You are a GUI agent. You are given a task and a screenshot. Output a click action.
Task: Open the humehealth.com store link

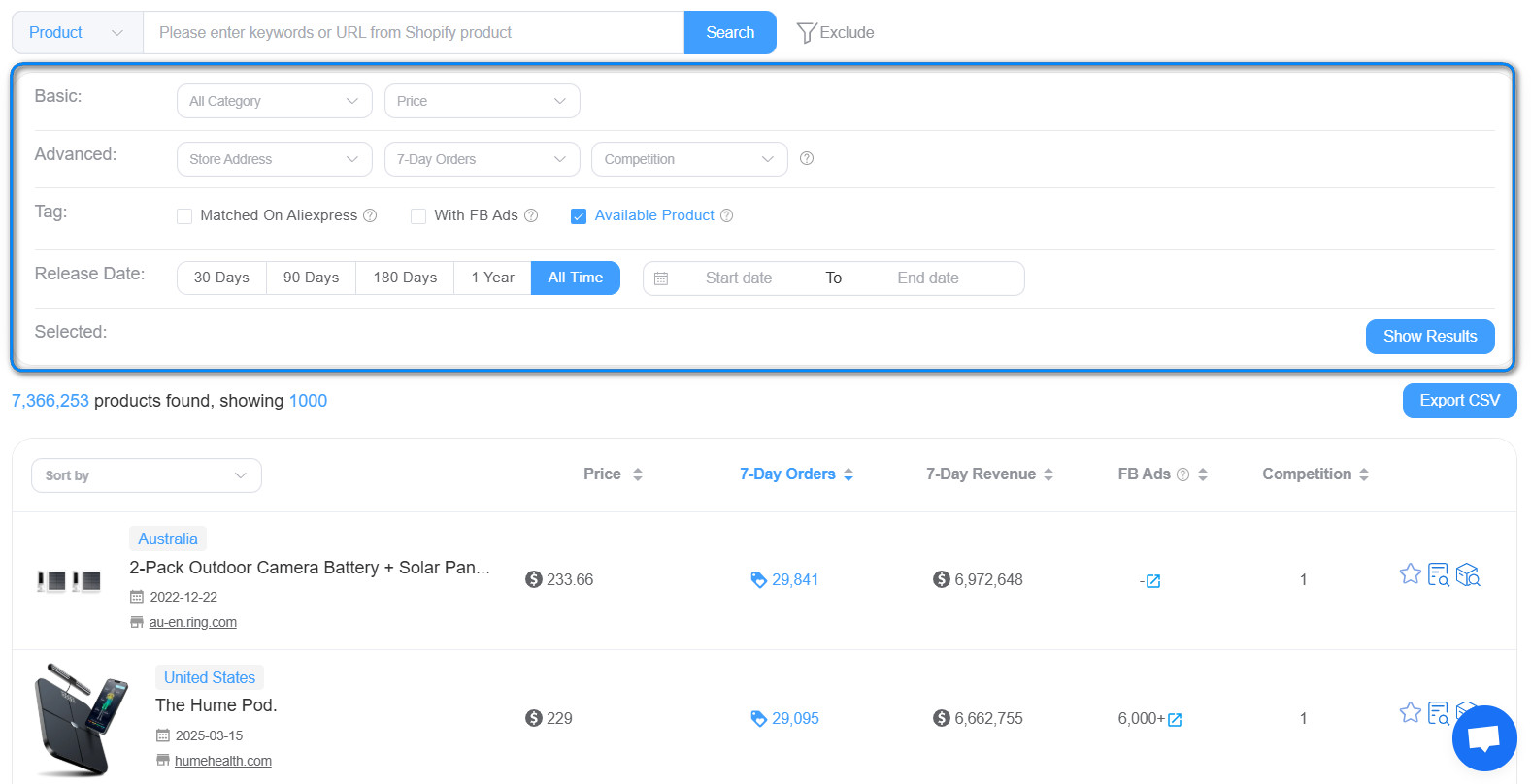point(223,761)
